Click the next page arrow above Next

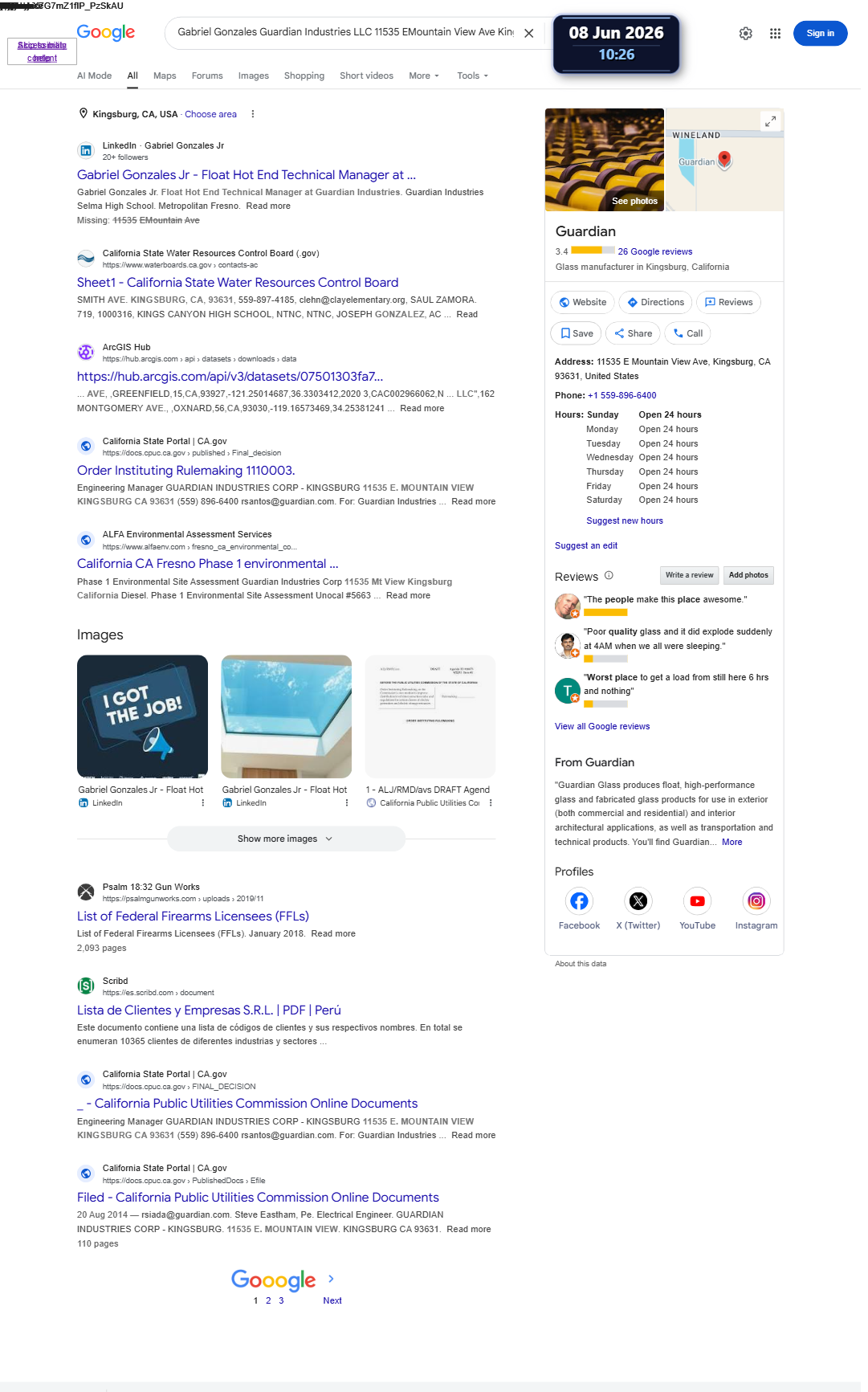click(x=331, y=1279)
